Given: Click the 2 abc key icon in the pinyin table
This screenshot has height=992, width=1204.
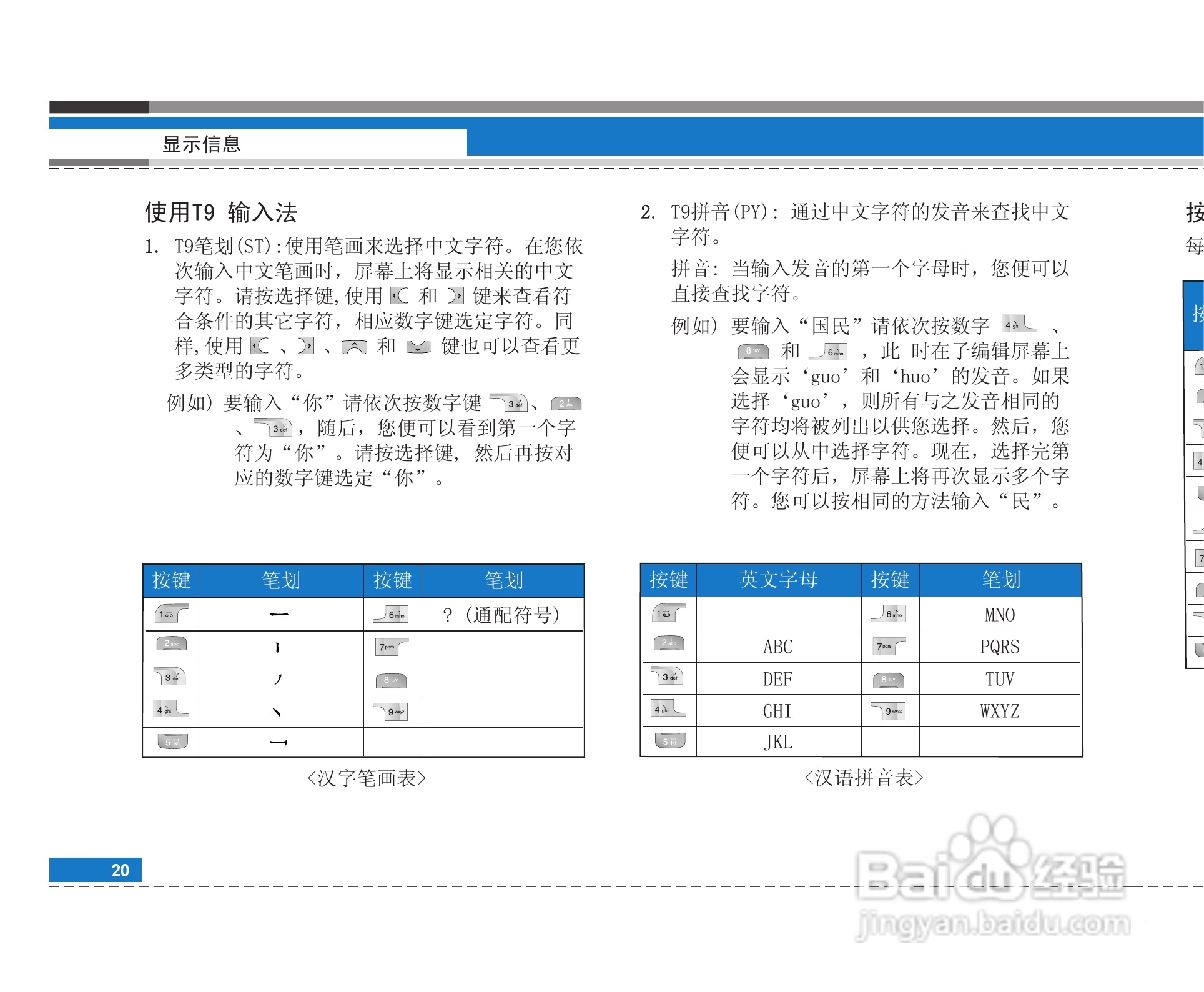Looking at the screenshot, I should [668, 643].
